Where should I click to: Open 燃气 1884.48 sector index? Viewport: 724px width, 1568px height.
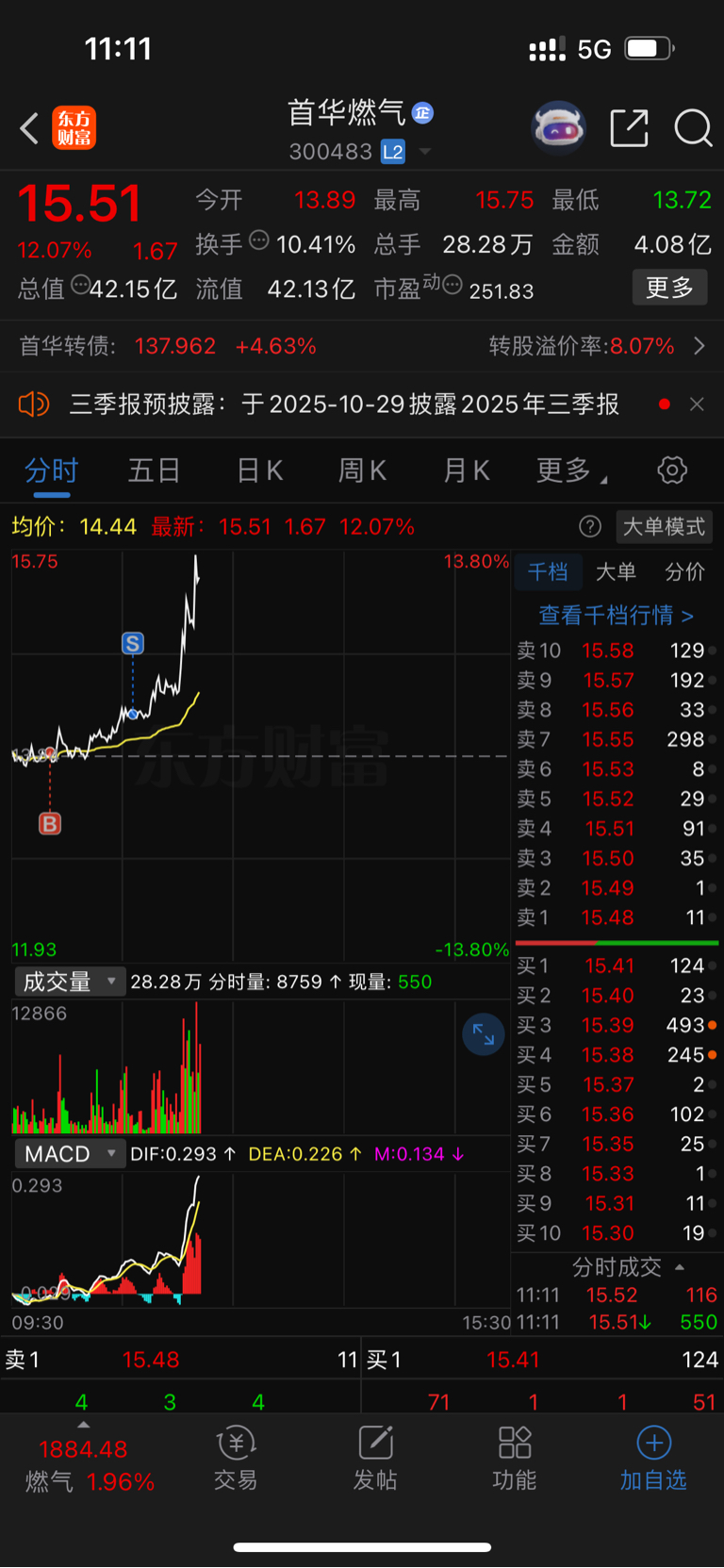(x=90, y=1465)
